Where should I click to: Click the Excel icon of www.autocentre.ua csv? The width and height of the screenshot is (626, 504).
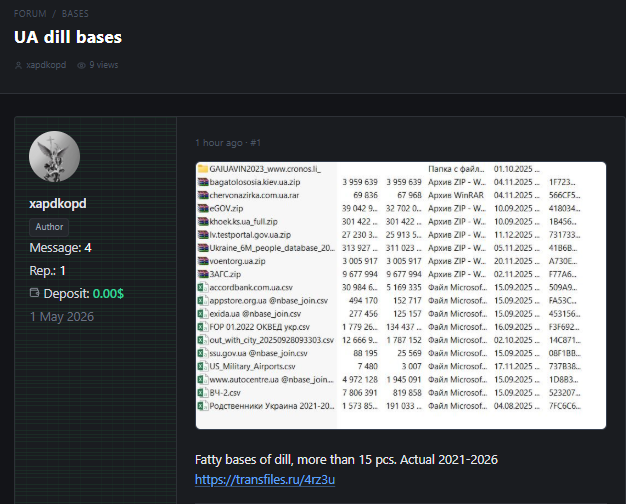[203, 380]
